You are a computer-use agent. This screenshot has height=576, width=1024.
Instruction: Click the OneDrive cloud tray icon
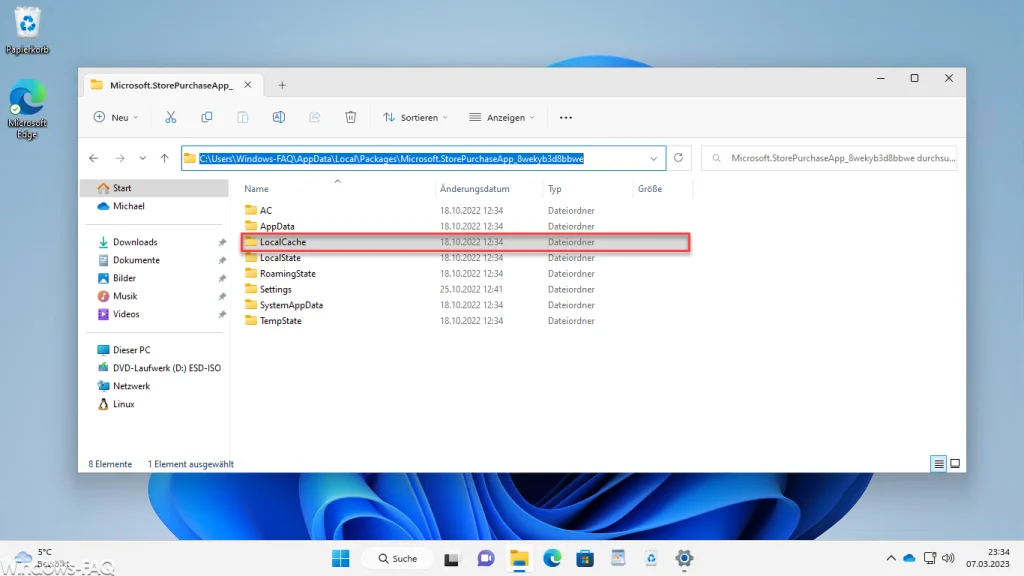point(909,558)
